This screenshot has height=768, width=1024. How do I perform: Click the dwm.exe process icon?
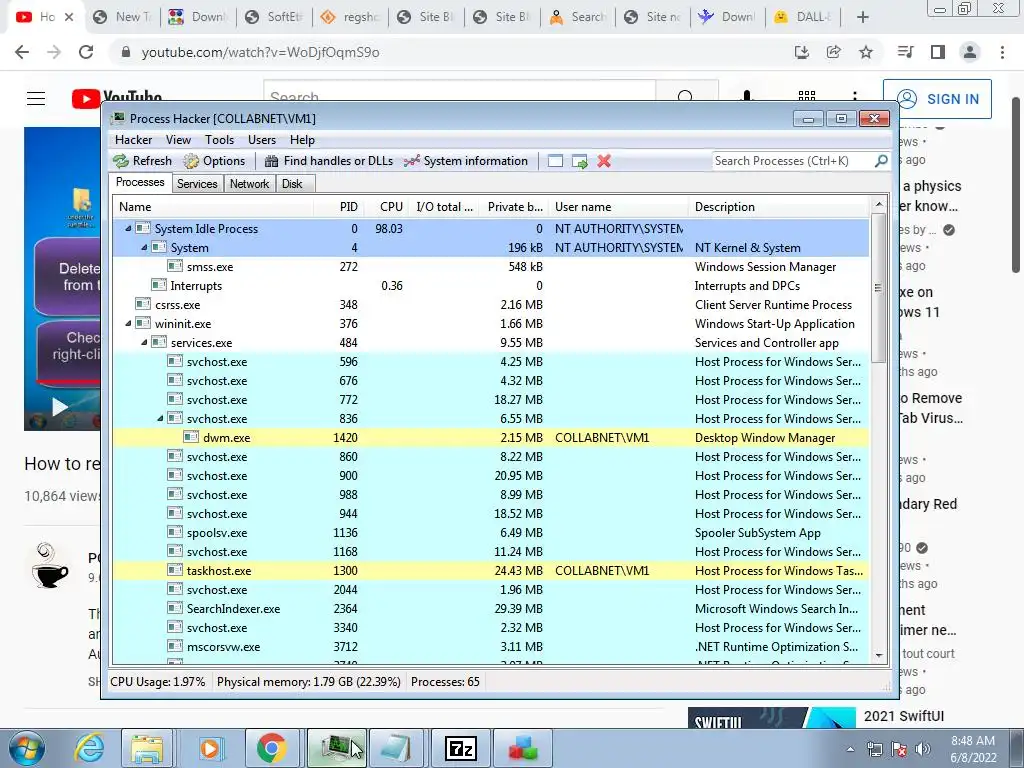click(x=191, y=438)
